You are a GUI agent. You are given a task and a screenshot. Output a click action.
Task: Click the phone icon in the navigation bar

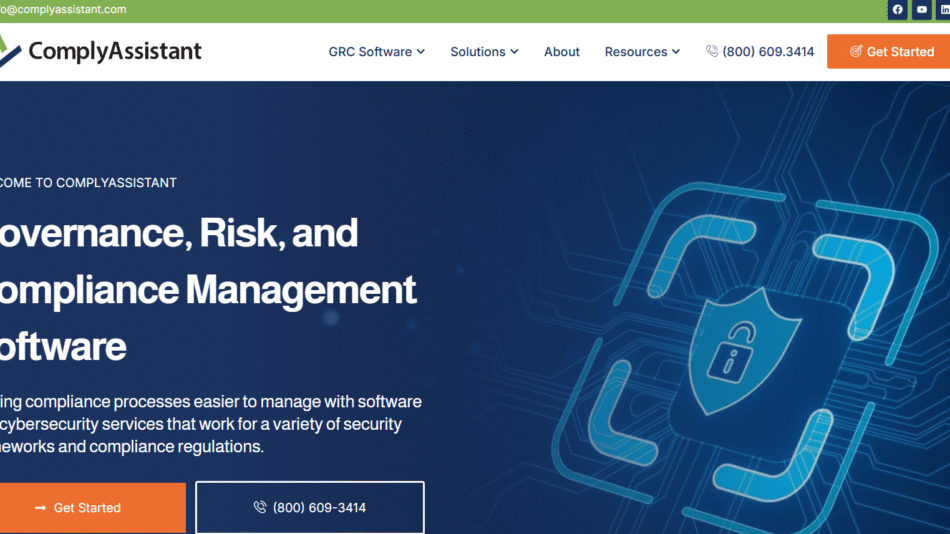712,51
